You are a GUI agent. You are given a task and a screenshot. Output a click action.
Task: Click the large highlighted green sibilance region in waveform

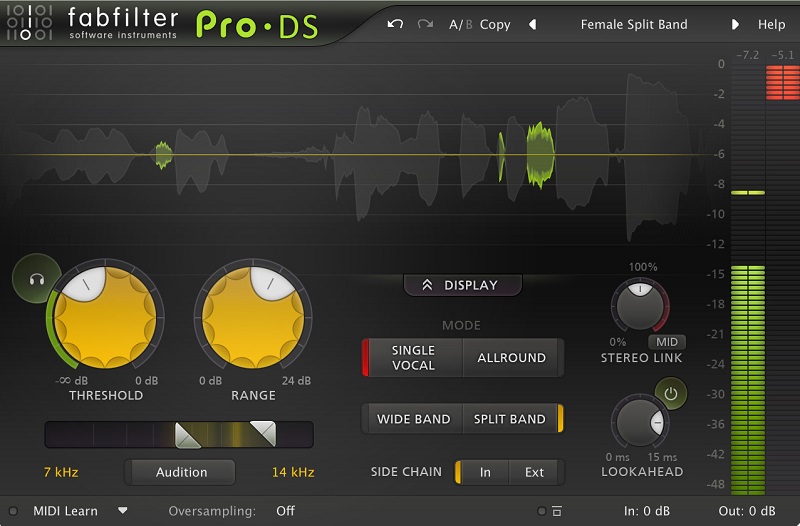(x=541, y=155)
